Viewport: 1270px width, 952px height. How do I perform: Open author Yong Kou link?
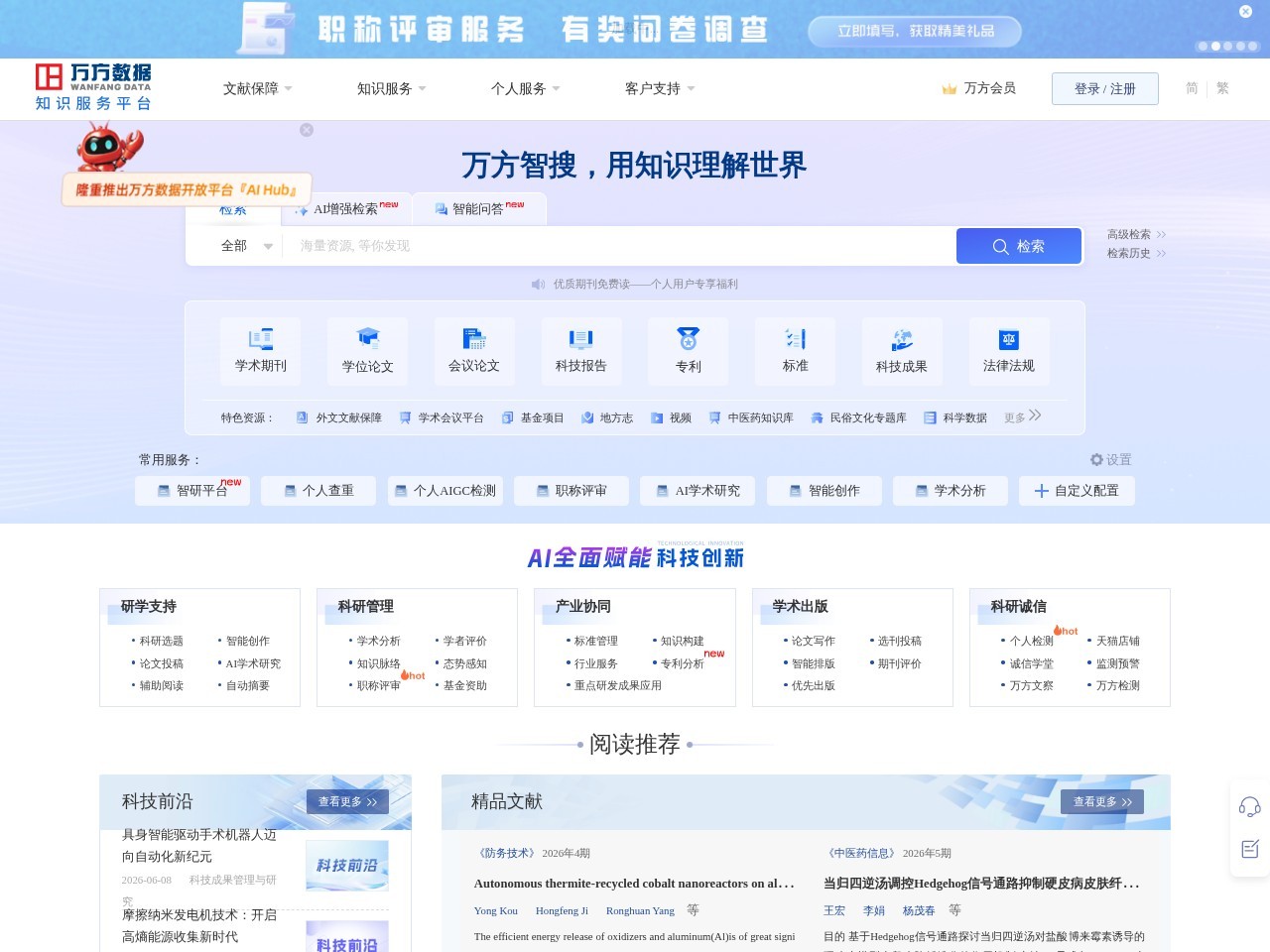tap(495, 910)
